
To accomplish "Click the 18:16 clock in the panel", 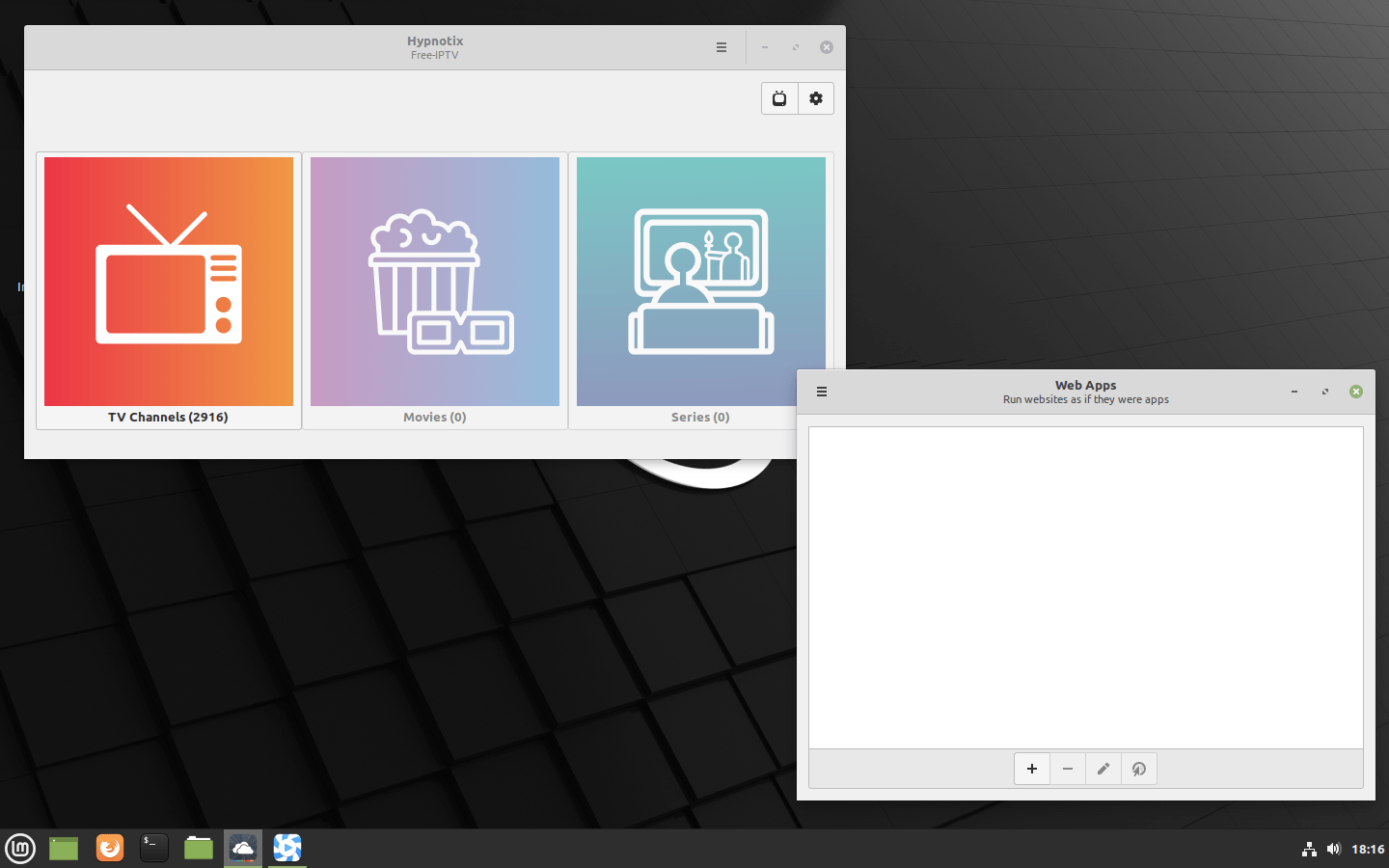I will pos(1368,849).
